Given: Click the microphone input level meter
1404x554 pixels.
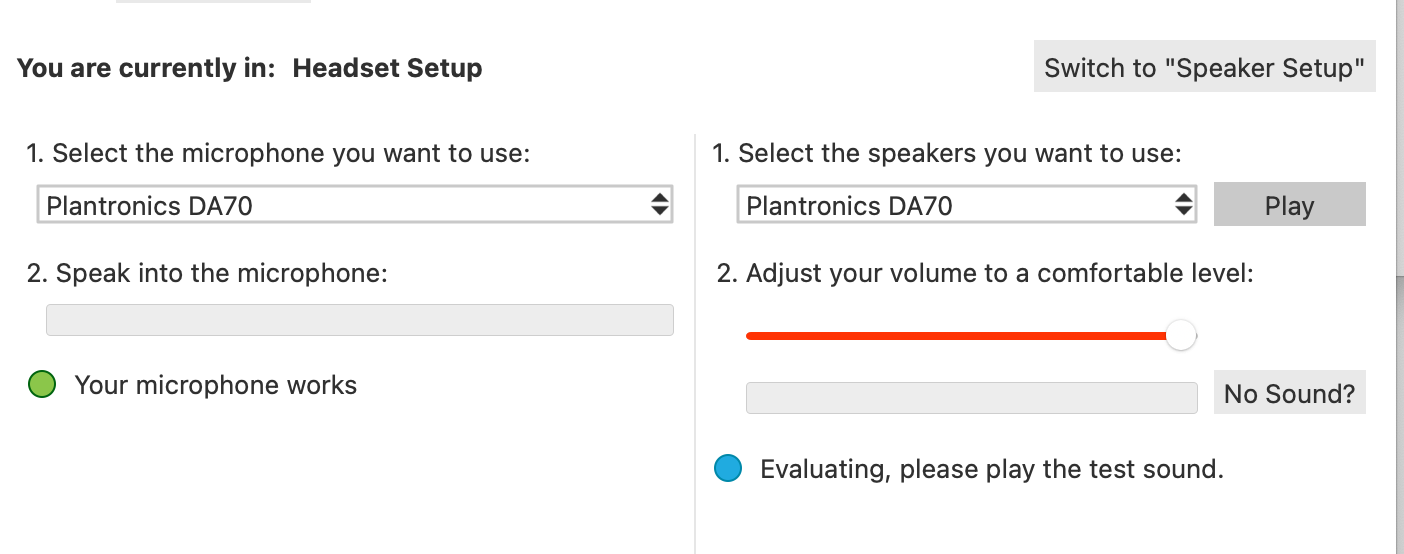Looking at the screenshot, I should pos(360,320).
